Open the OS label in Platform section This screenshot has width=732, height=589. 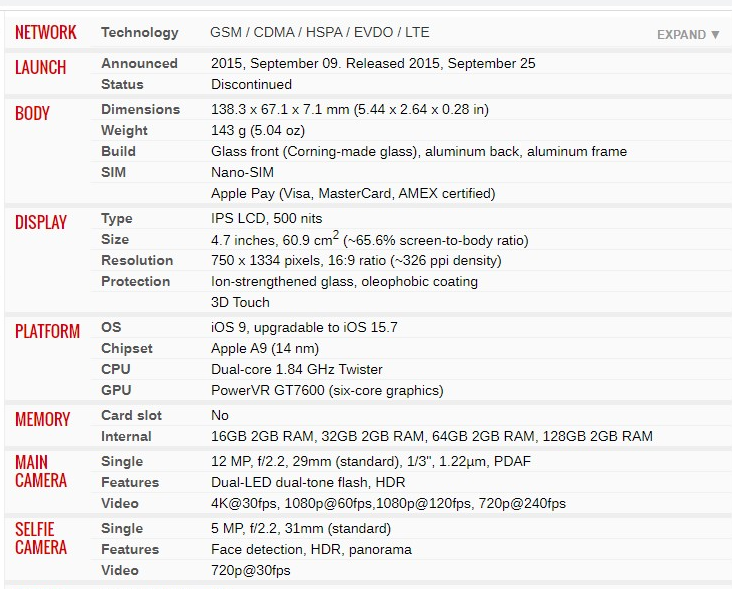click(111, 327)
